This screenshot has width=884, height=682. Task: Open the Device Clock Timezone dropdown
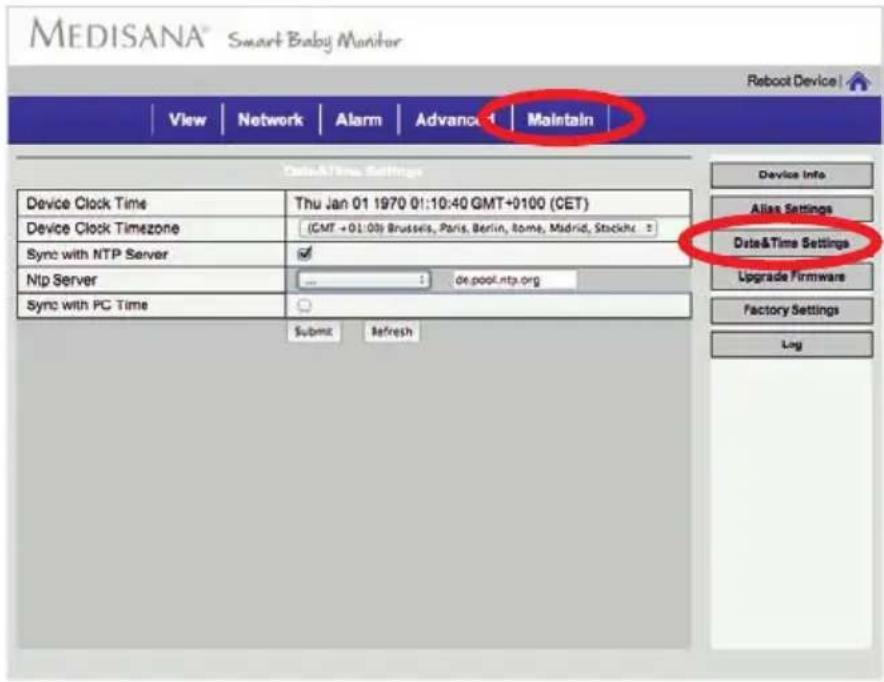click(478, 228)
